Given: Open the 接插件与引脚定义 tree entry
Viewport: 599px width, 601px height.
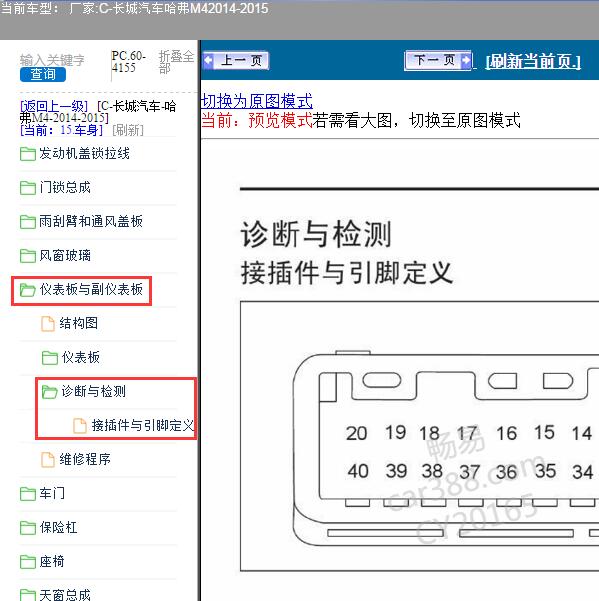Looking at the screenshot, I should point(143,425).
